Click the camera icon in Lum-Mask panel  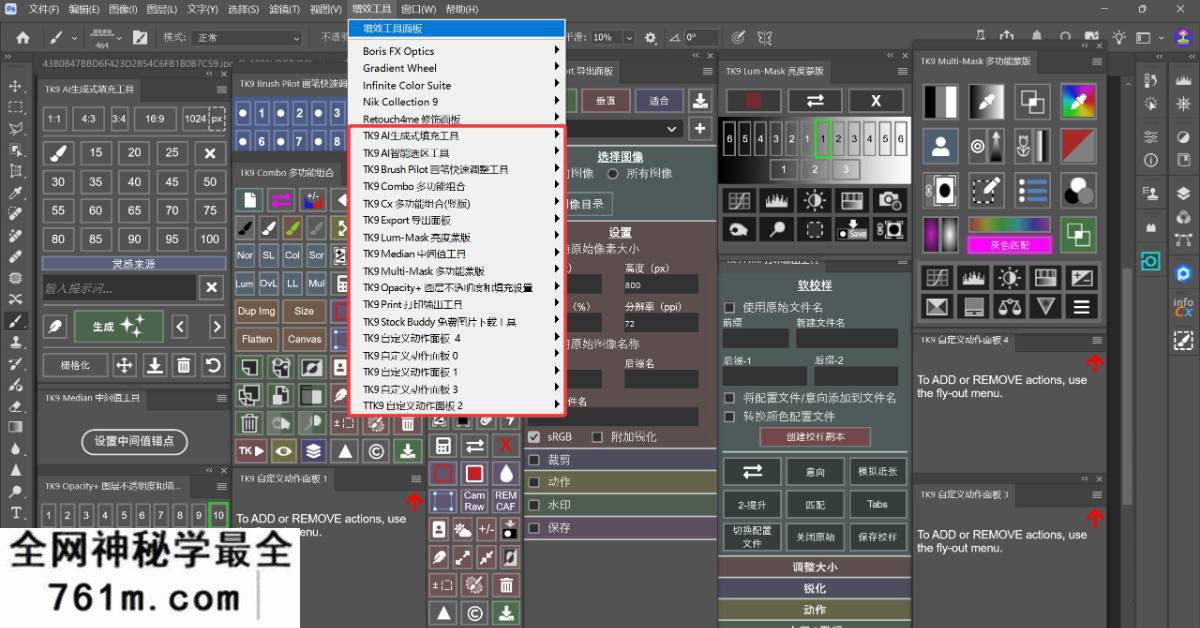(890, 200)
